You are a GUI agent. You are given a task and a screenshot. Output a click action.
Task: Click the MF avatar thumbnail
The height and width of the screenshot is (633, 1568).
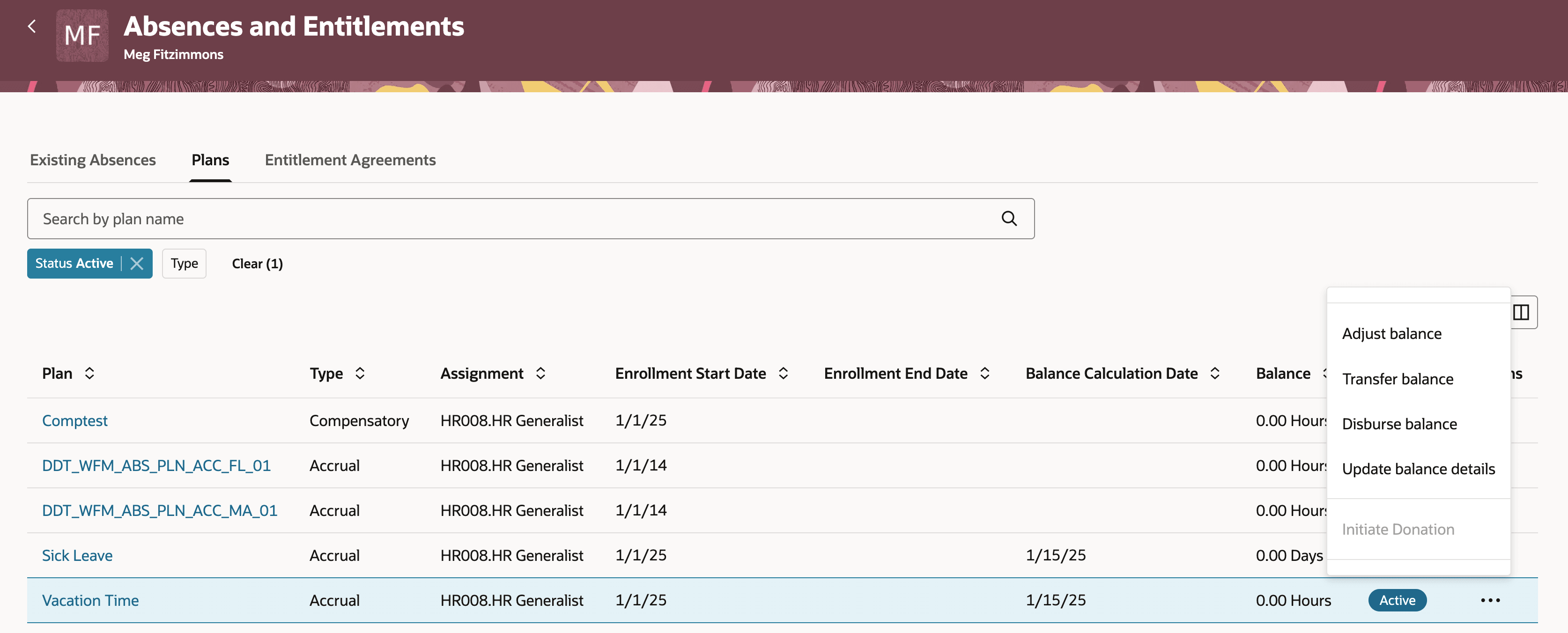pyautogui.click(x=82, y=35)
